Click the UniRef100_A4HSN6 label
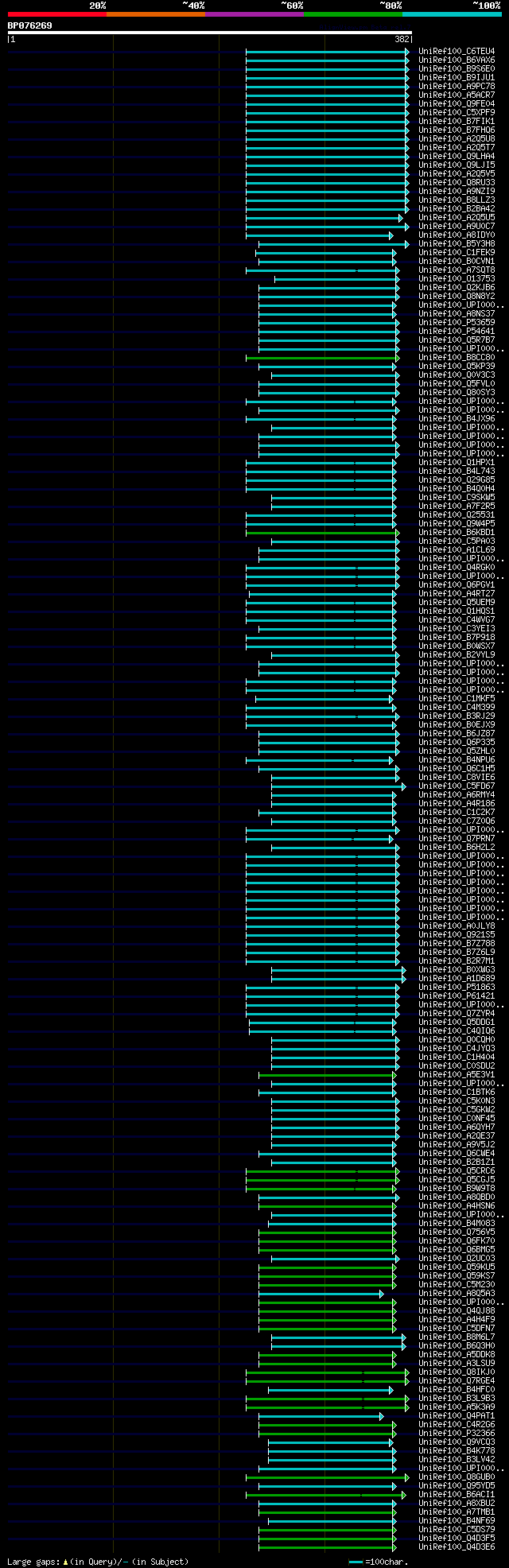This screenshot has width=509, height=1568. [x=457, y=1206]
